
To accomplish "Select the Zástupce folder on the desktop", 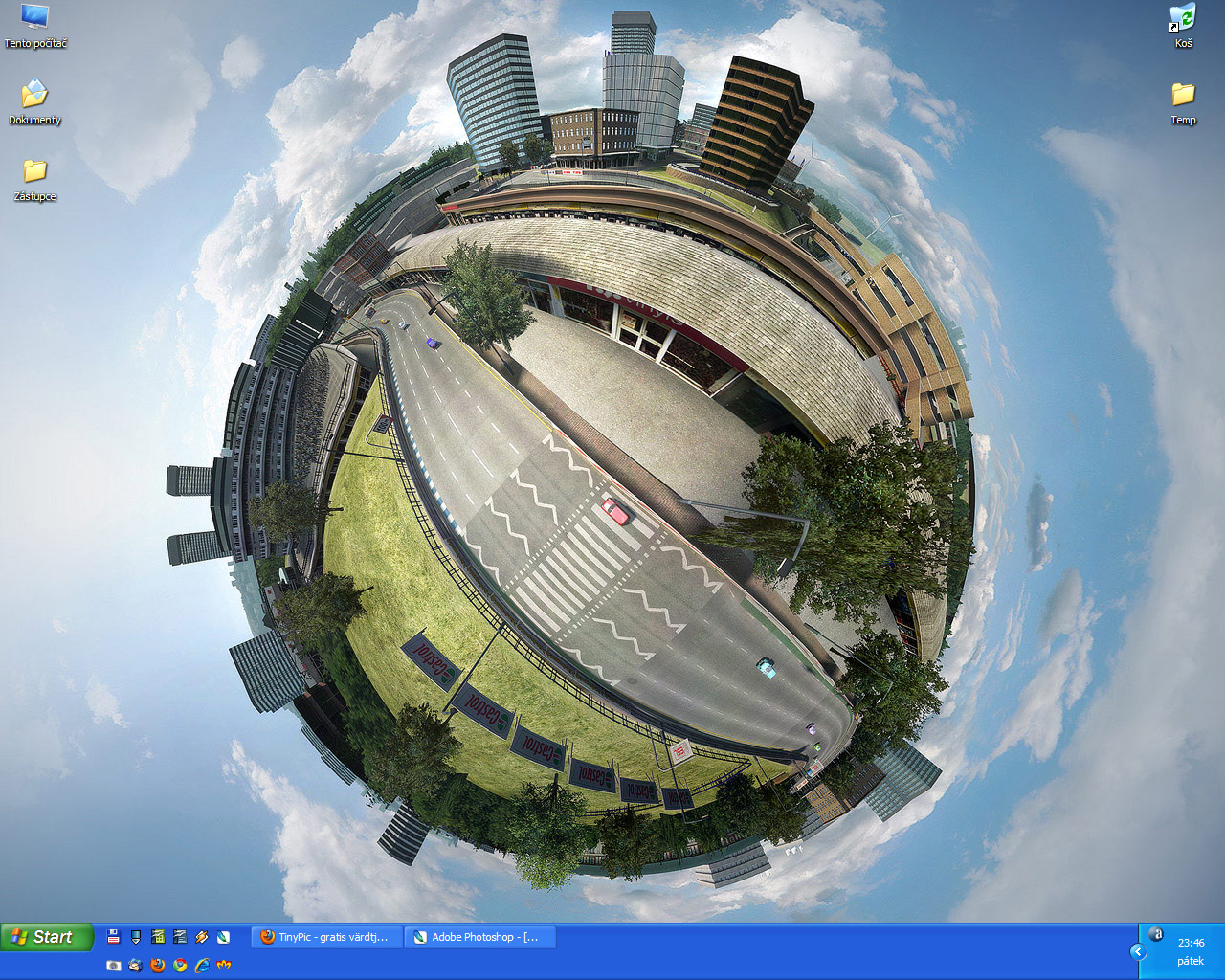I will point(35,179).
